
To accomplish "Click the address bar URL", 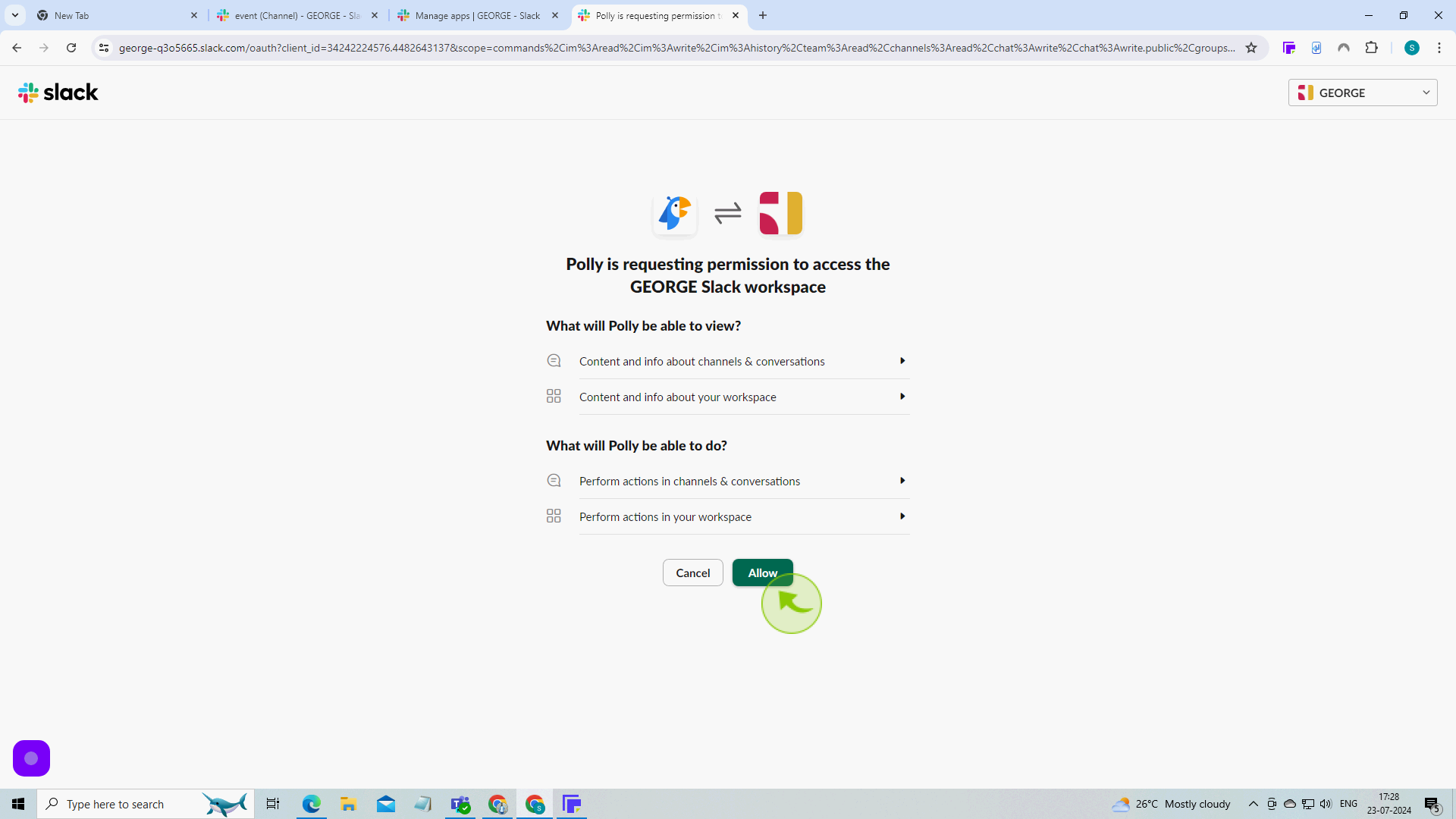I will point(676,48).
